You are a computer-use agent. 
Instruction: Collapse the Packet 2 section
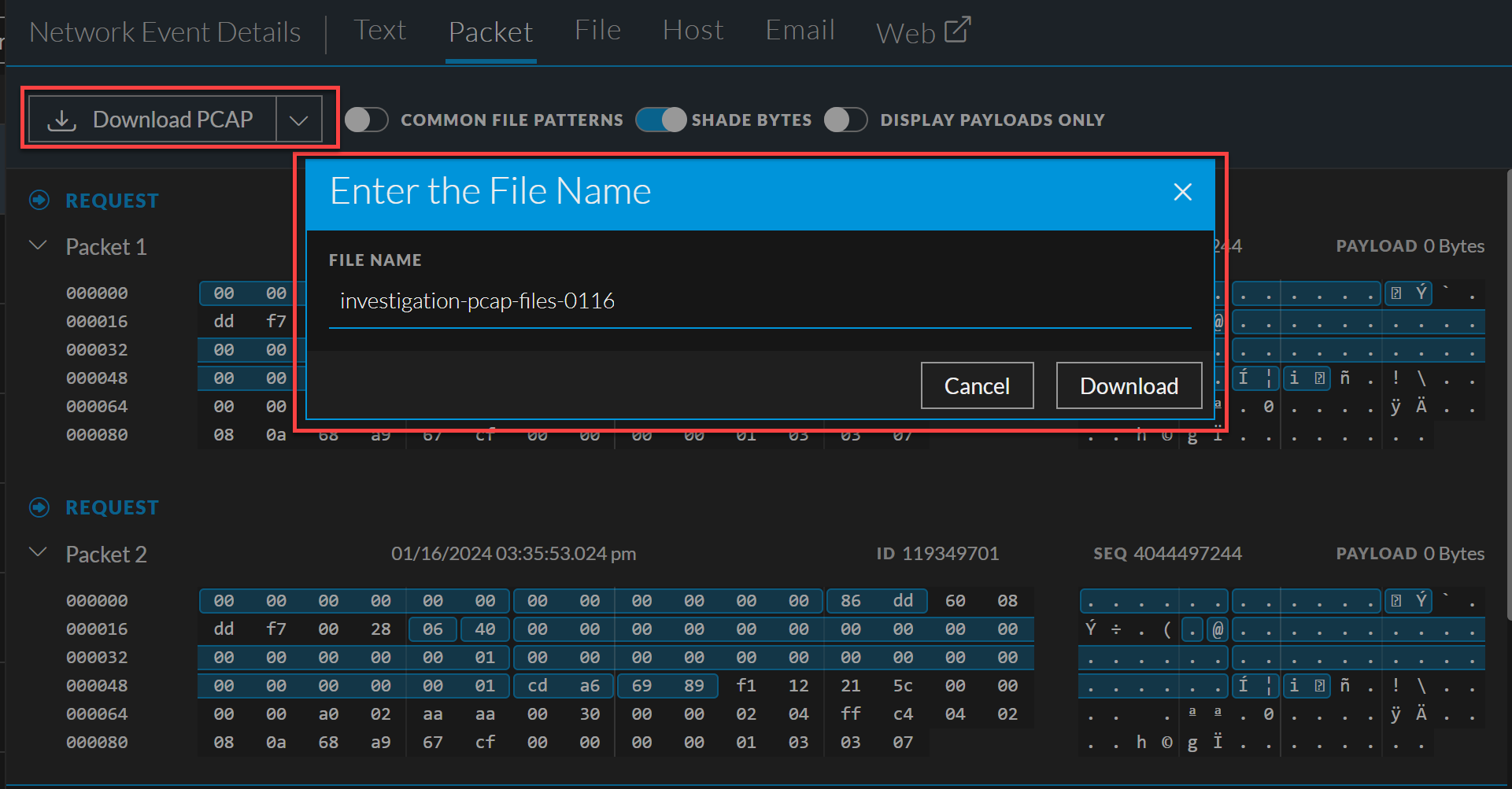(x=38, y=553)
